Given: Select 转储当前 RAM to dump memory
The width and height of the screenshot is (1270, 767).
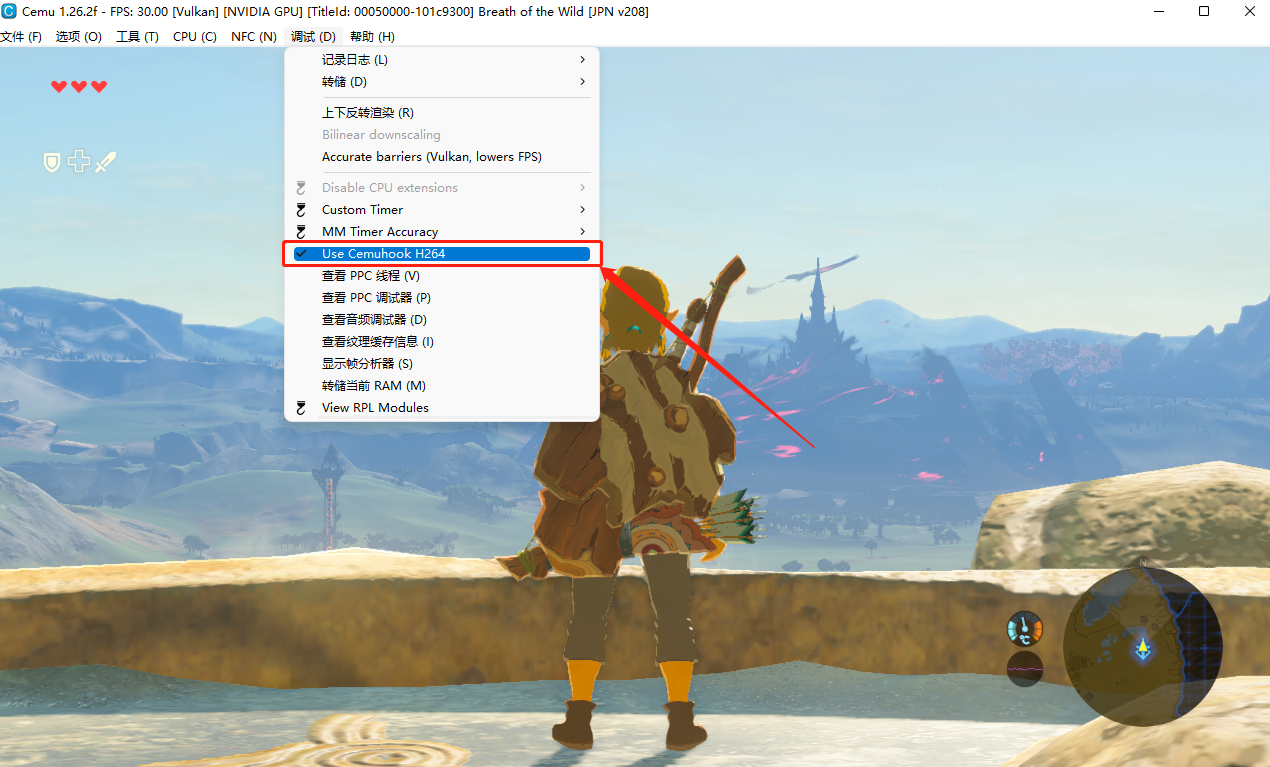Looking at the screenshot, I should tap(373, 385).
